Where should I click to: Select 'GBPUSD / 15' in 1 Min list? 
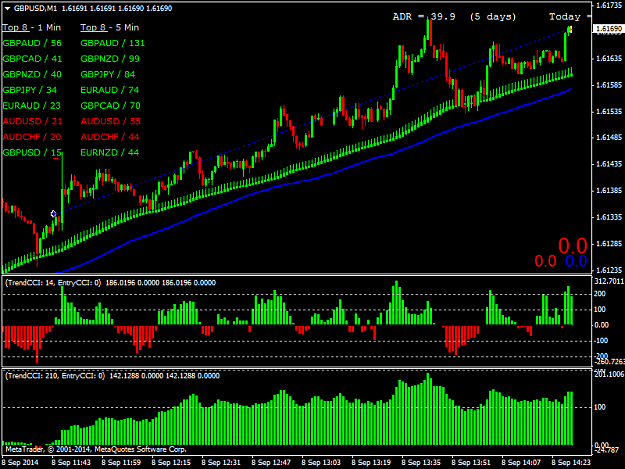[32, 153]
